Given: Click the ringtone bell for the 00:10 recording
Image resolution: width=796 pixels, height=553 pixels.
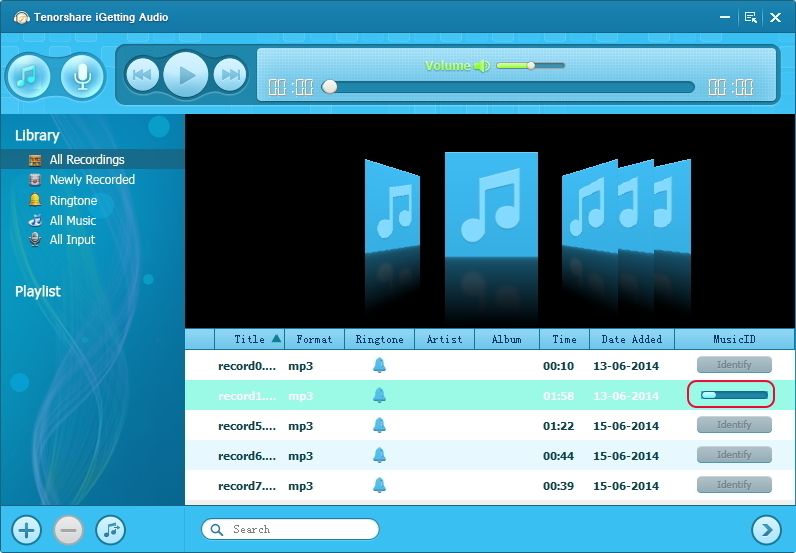Looking at the screenshot, I should pos(379,366).
